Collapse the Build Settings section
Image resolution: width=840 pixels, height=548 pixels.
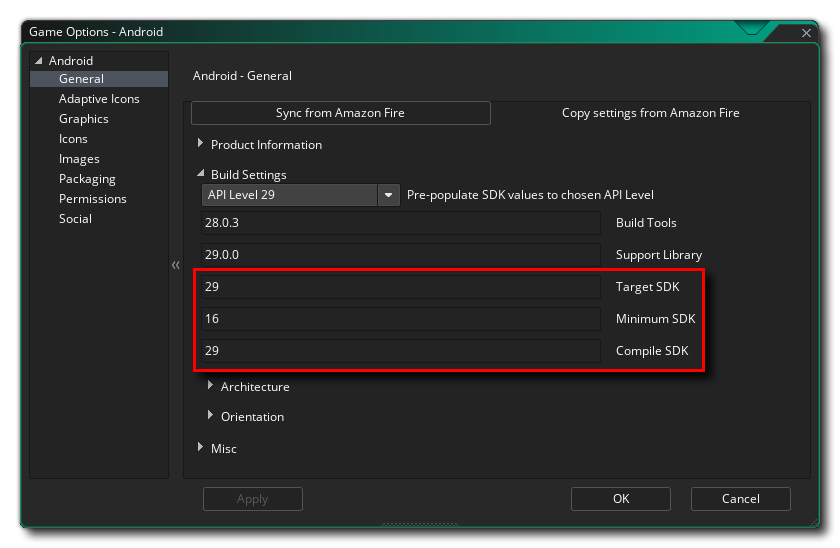pyautogui.click(x=201, y=174)
